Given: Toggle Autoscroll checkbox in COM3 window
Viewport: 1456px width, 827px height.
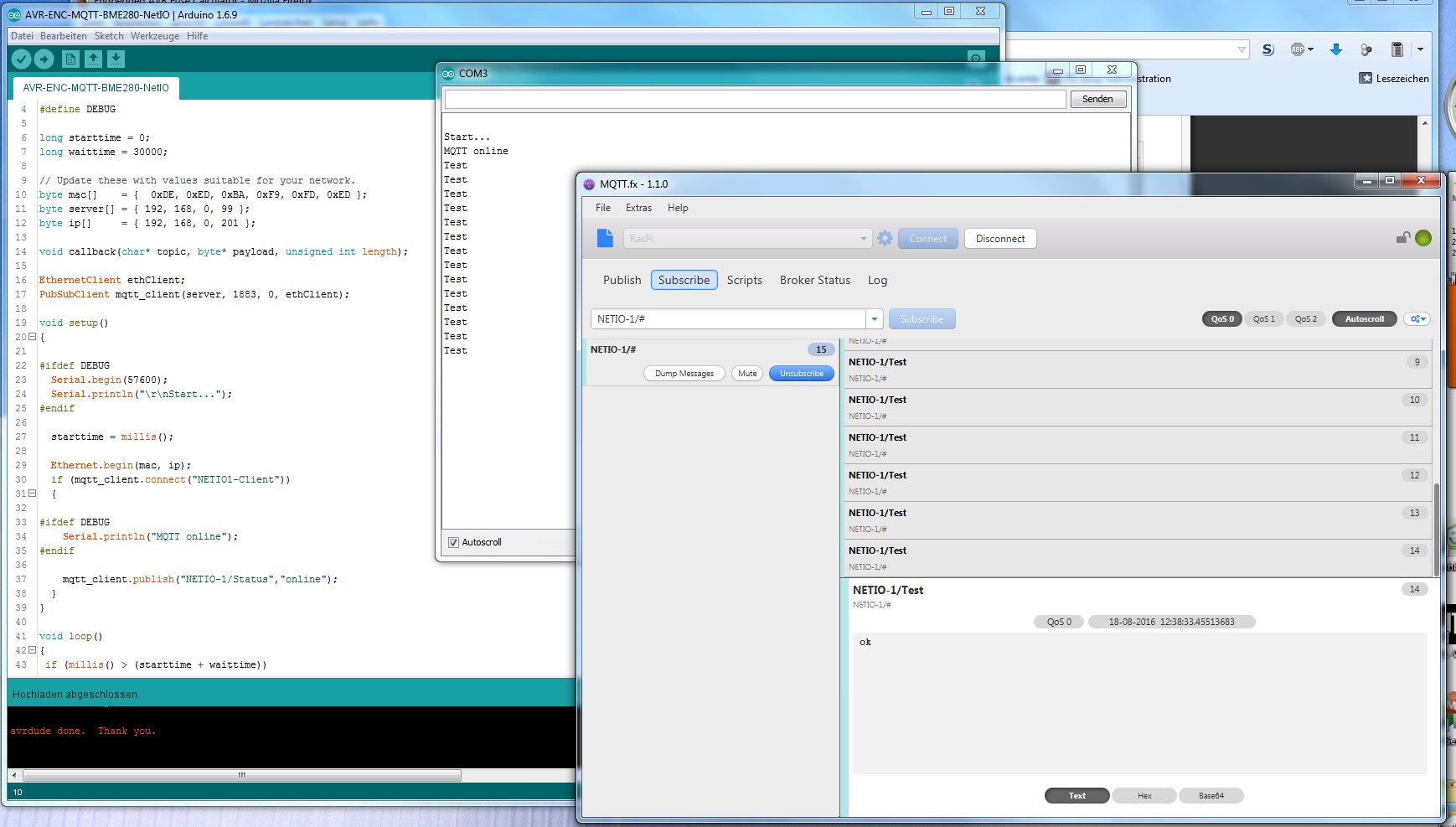Looking at the screenshot, I should 453,542.
